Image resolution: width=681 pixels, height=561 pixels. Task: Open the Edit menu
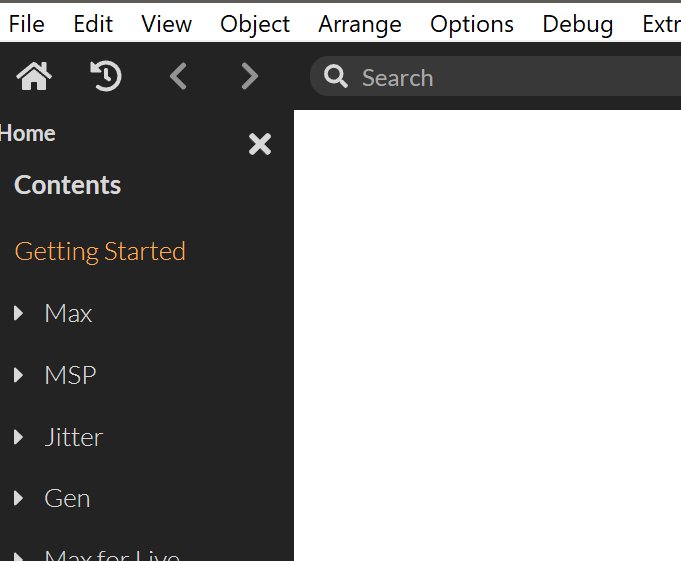(x=93, y=24)
